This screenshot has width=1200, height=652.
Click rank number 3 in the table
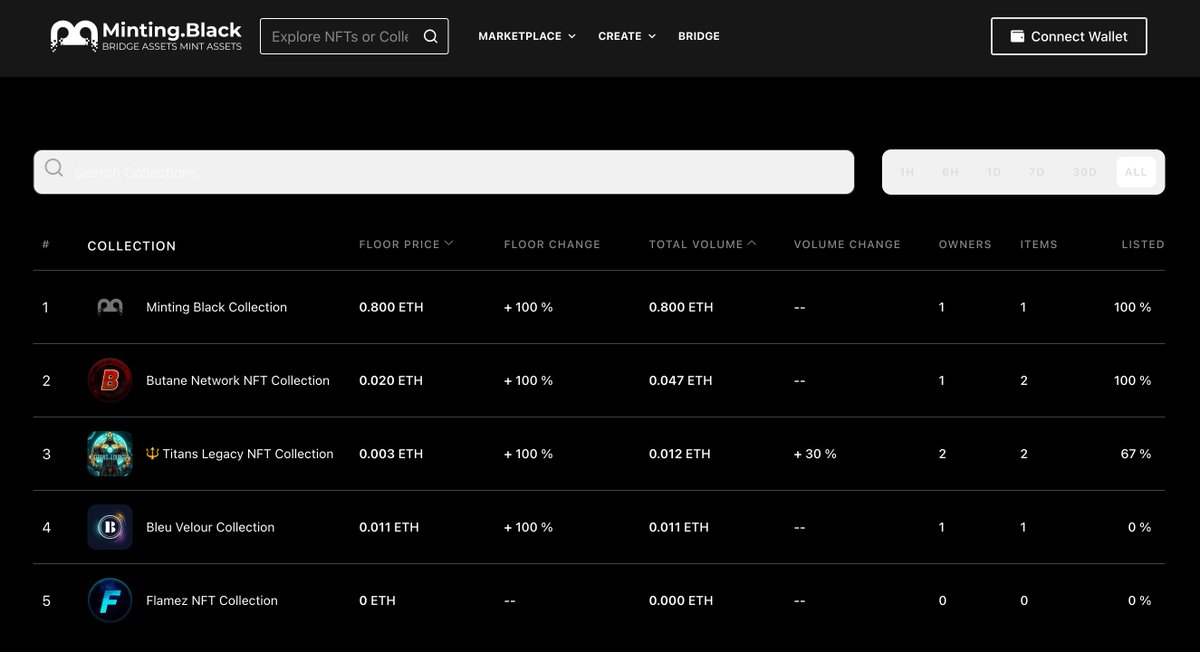(46, 454)
